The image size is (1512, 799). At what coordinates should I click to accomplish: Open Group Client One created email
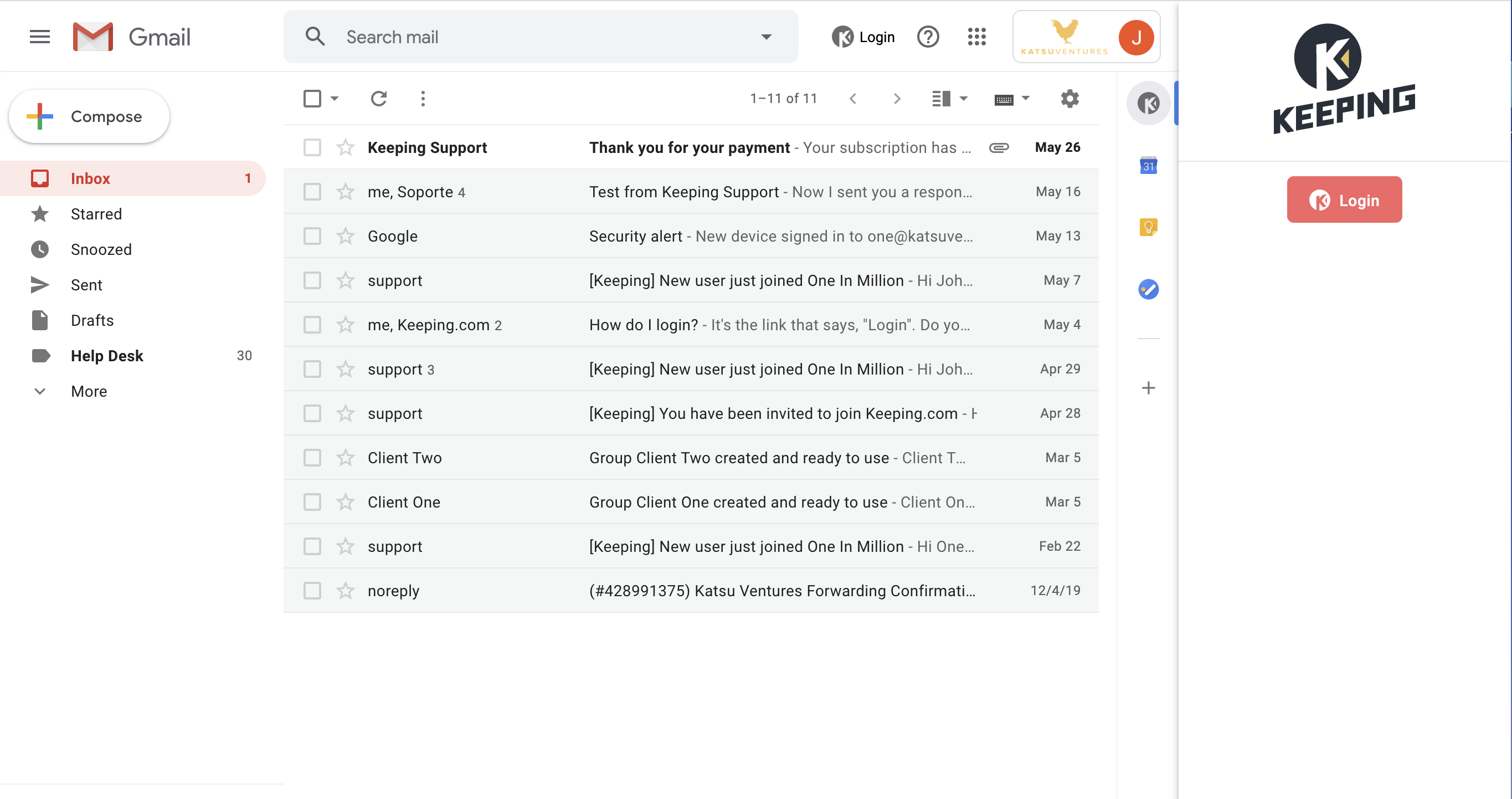pos(691,502)
